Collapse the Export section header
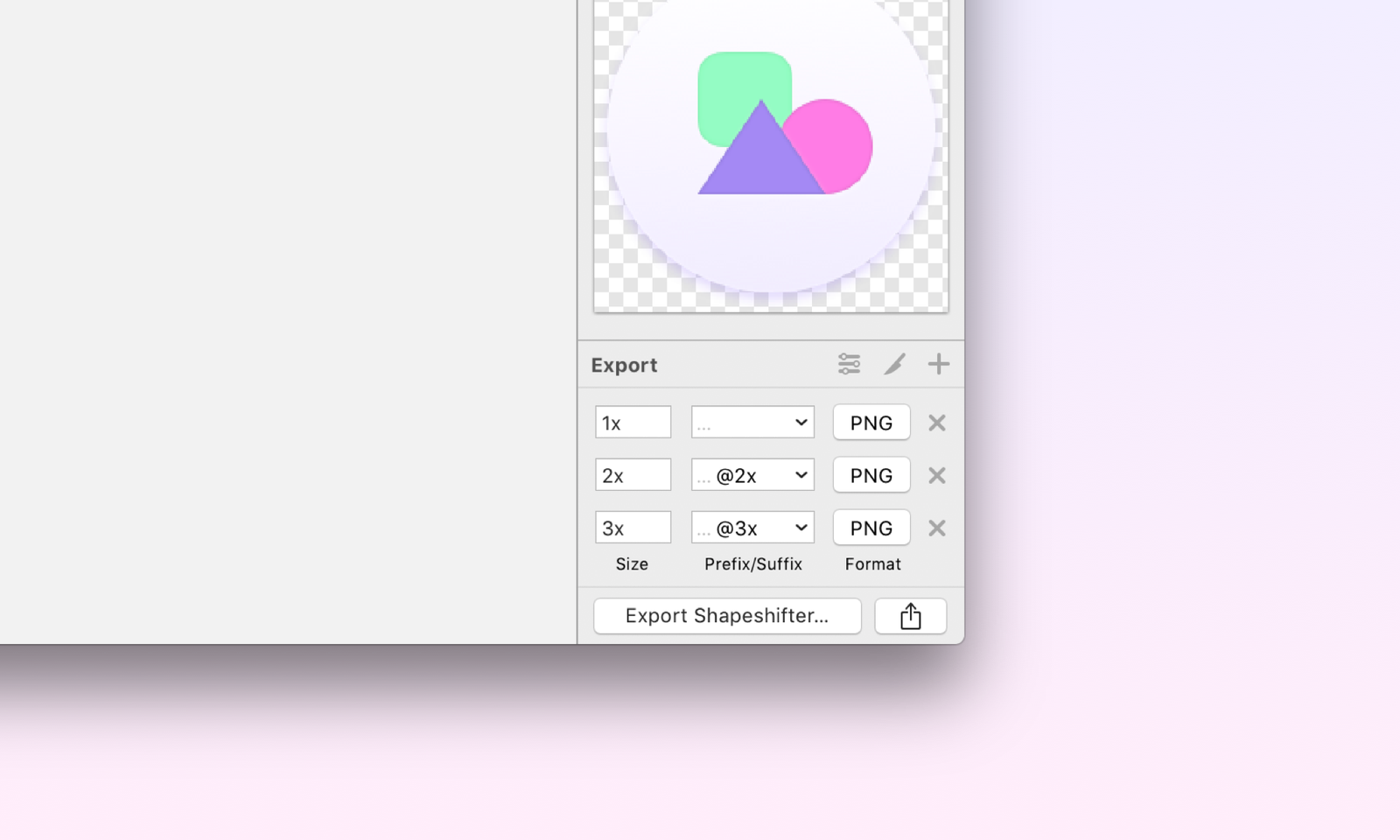Screen dimensions: 1400x840 pos(624,365)
